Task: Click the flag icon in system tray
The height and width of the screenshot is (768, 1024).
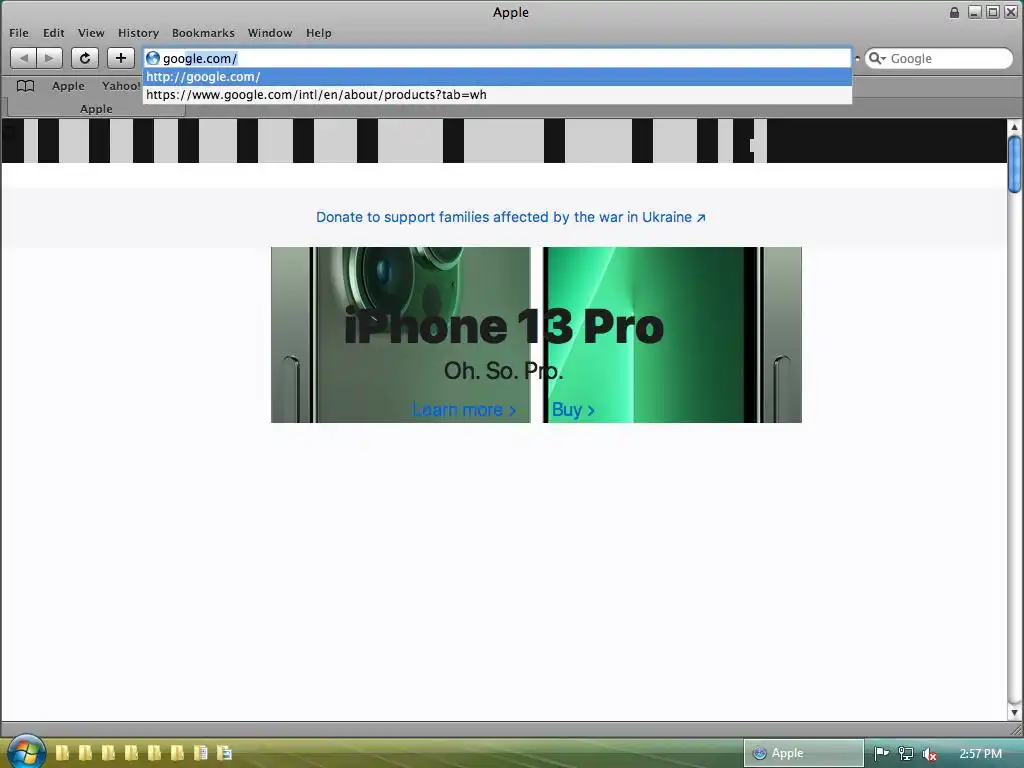Action: (x=881, y=753)
